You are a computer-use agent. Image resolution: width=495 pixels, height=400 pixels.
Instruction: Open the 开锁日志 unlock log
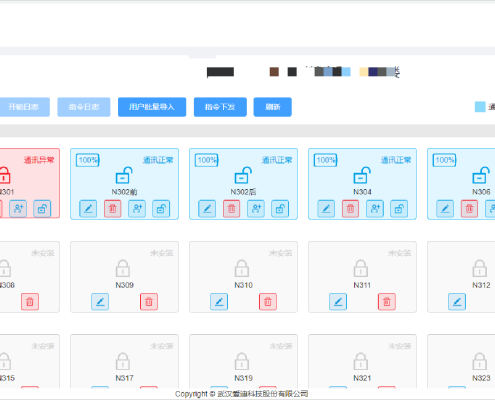(x=24, y=107)
